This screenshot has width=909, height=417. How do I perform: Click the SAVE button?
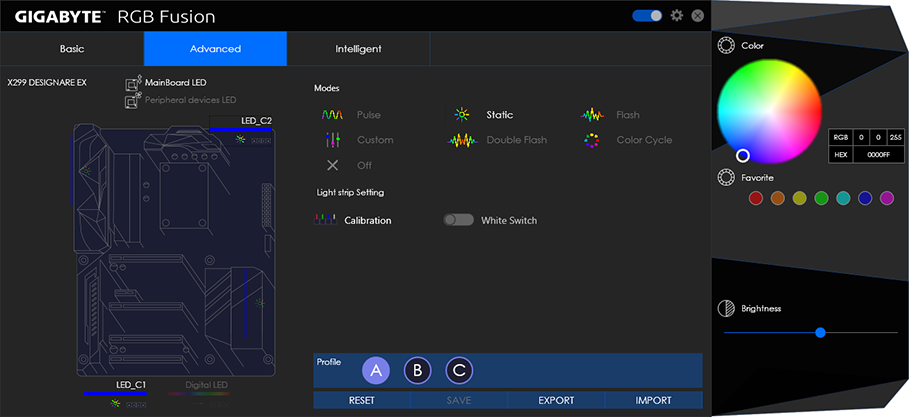click(x=459, y=400)
